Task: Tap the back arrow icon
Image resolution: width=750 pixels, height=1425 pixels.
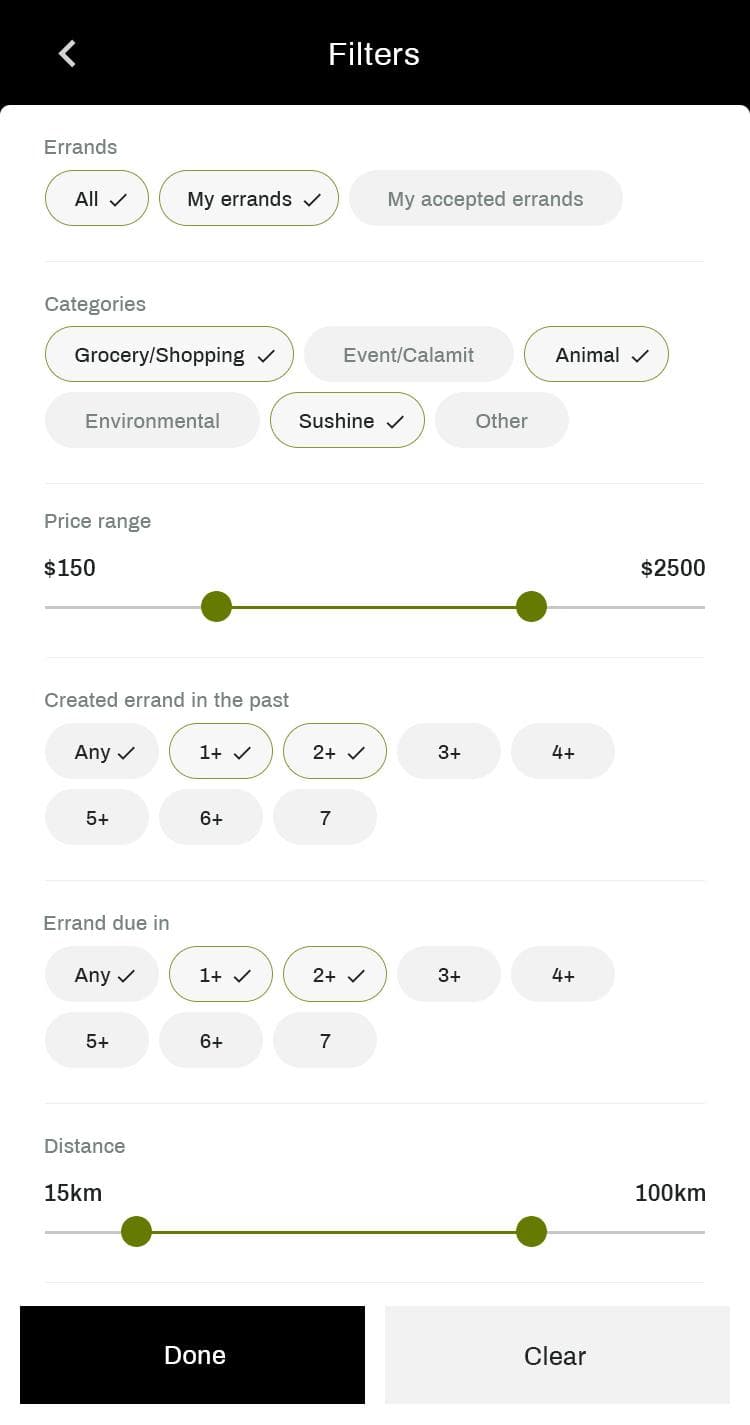Action: (67, 54)
